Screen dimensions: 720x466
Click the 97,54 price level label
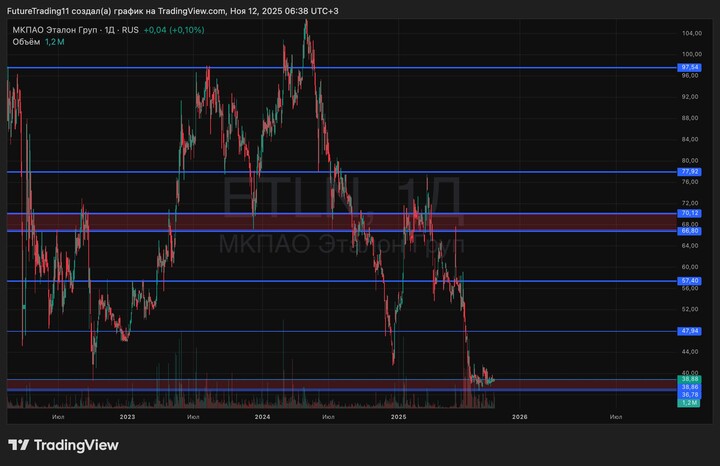tap(689, 68)
